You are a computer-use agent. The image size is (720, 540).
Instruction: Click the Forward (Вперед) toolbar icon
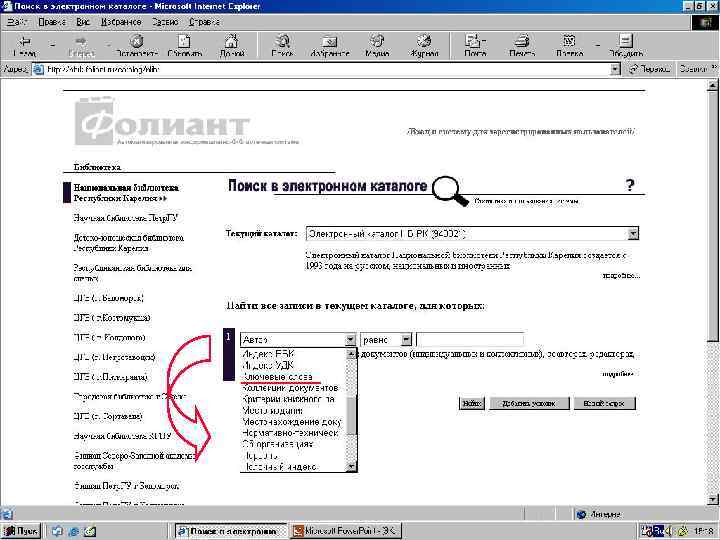coord(81,46)
